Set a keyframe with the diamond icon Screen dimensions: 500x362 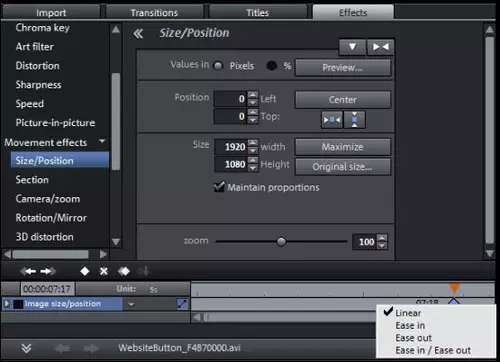[85, 271]
